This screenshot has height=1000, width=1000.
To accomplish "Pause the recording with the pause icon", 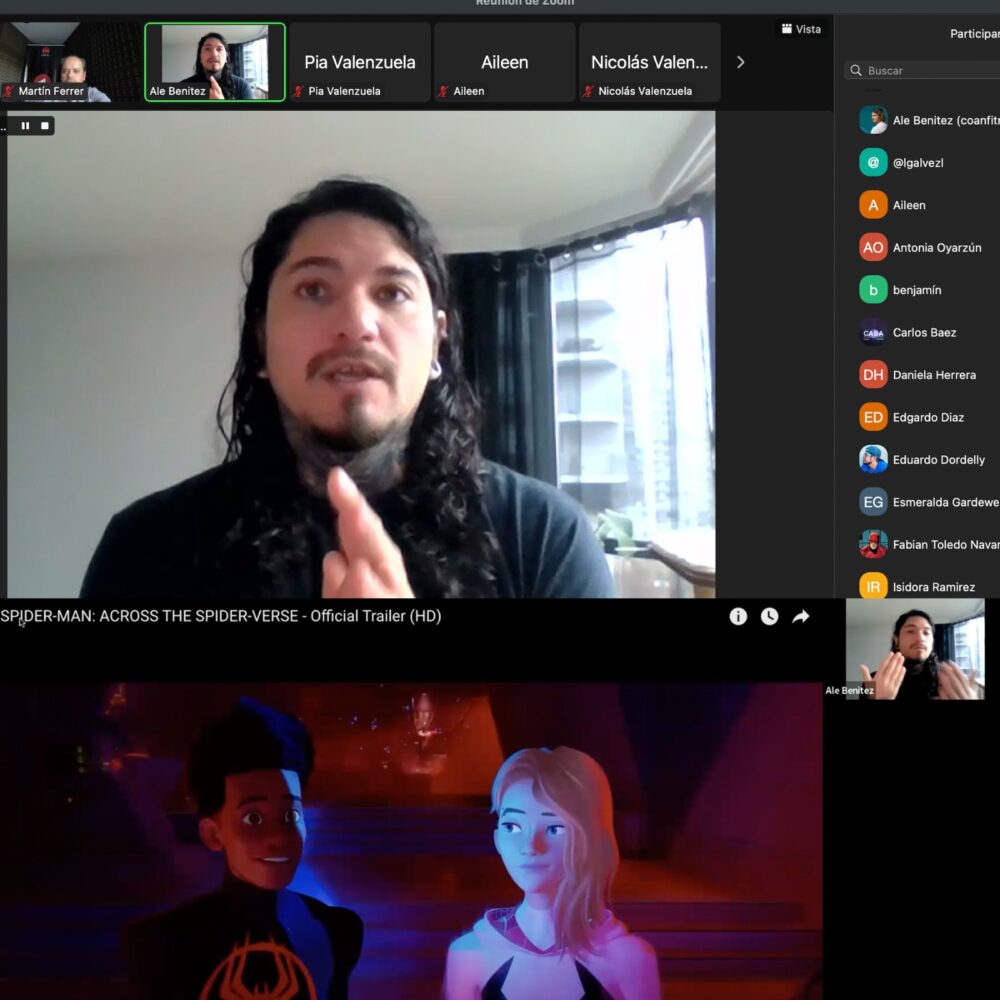I will click(26, 126).
